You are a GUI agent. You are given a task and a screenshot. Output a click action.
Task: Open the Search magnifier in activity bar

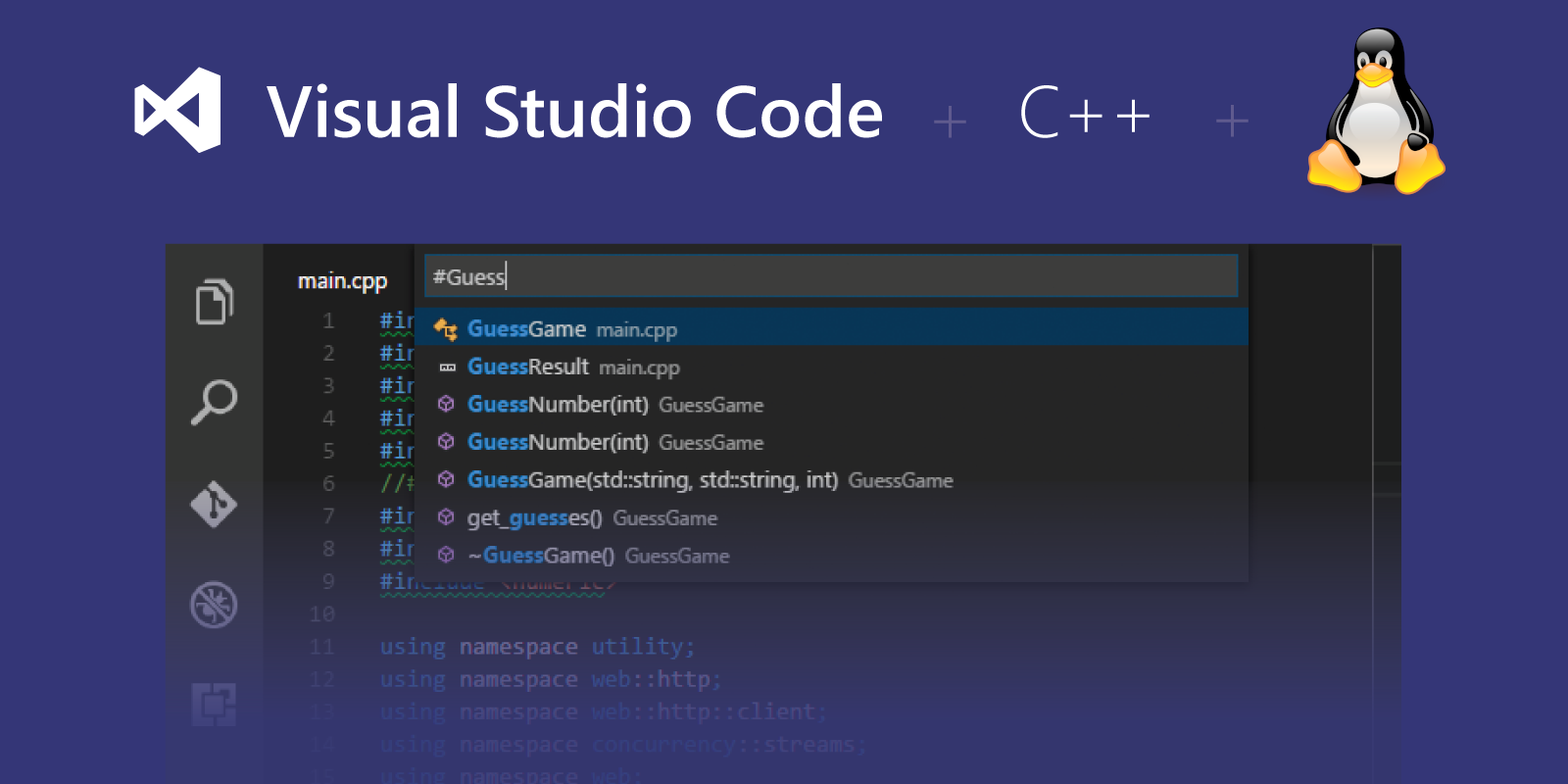[x=215, y=402]
